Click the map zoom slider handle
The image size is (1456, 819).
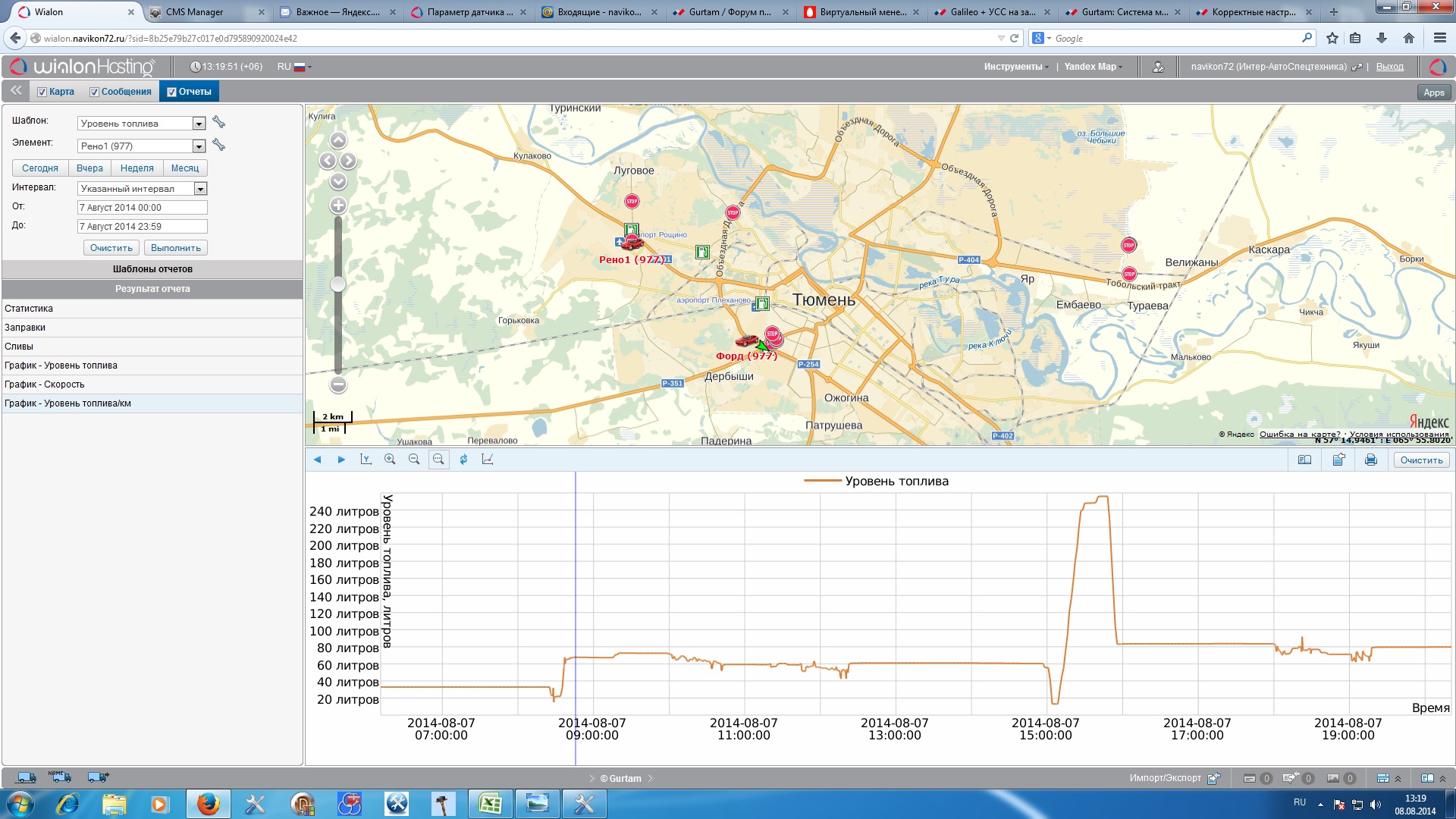click(x=338, y=284)
